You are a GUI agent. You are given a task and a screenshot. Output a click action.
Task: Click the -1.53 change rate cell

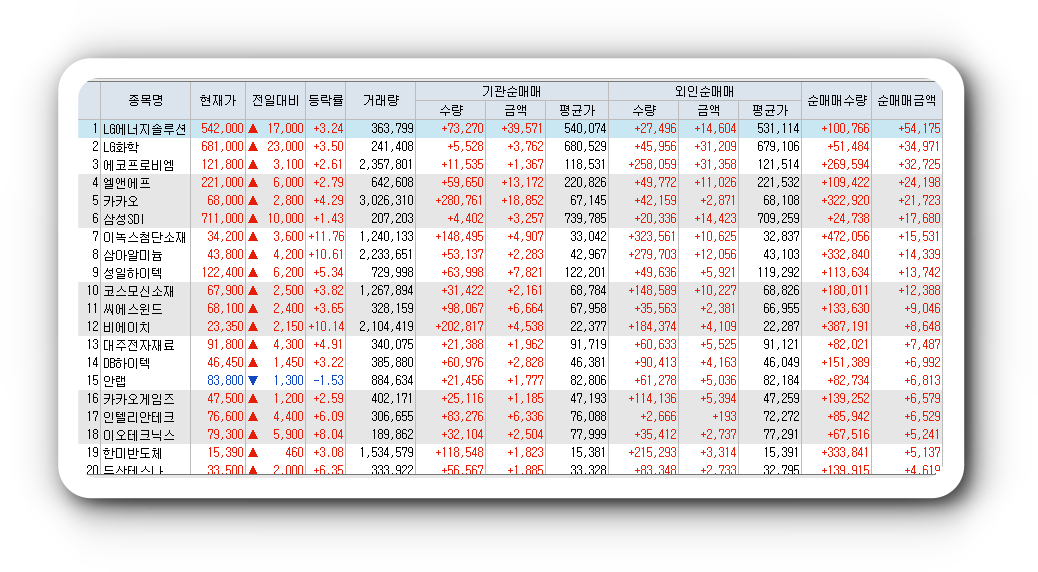pyautogui.click(x=329, y=381)
